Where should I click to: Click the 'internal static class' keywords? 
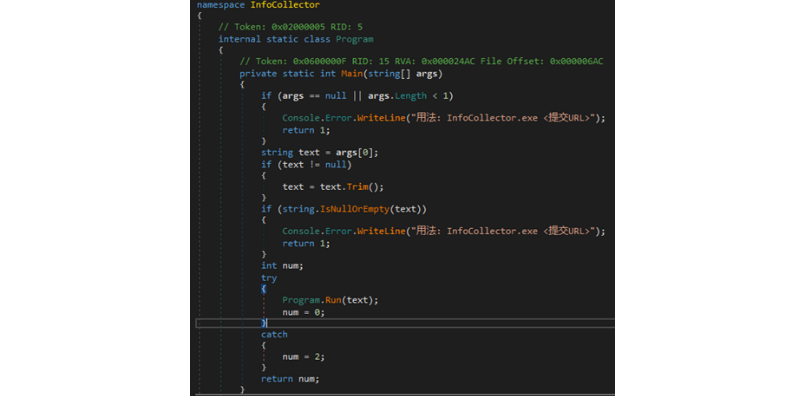[274, 39]
